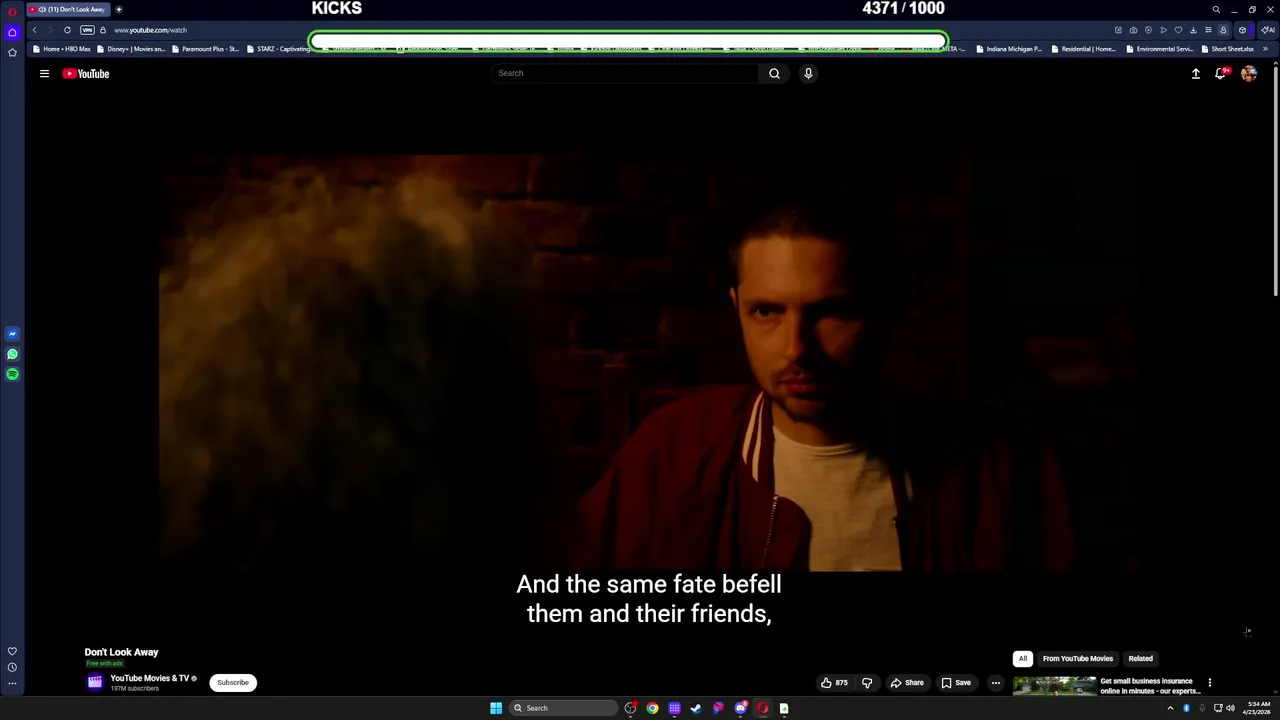
Task: Select the Related chip
Action: coord(1140,659)
